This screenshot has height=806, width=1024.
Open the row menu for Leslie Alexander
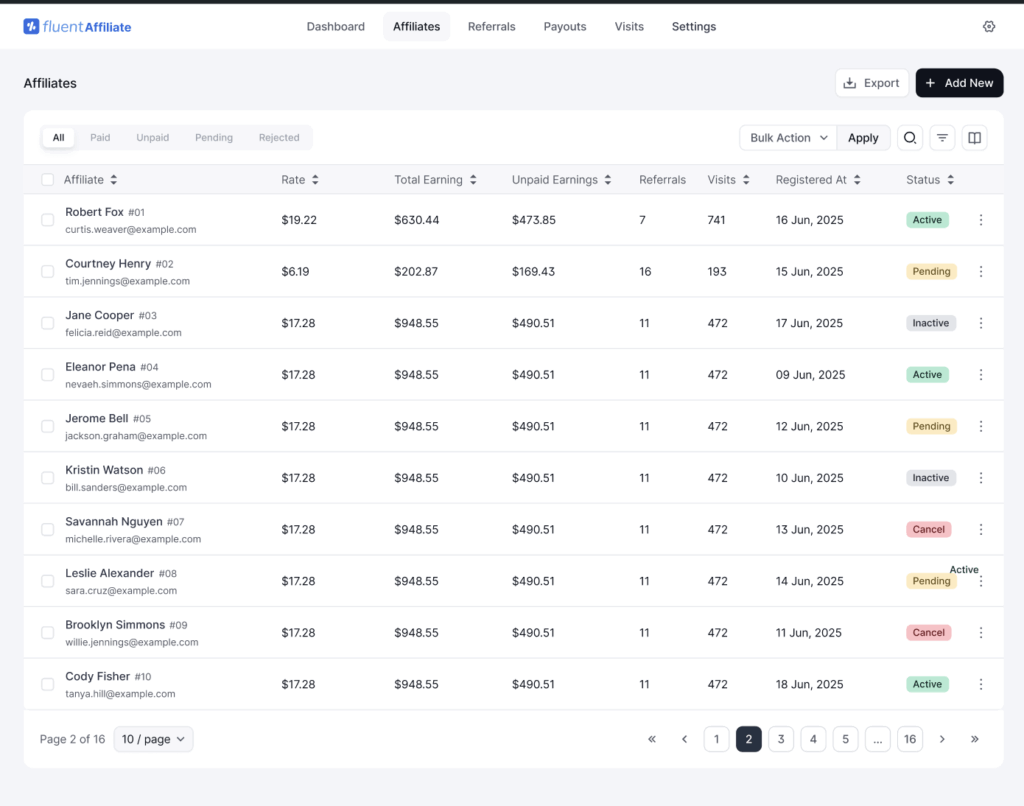981,581
